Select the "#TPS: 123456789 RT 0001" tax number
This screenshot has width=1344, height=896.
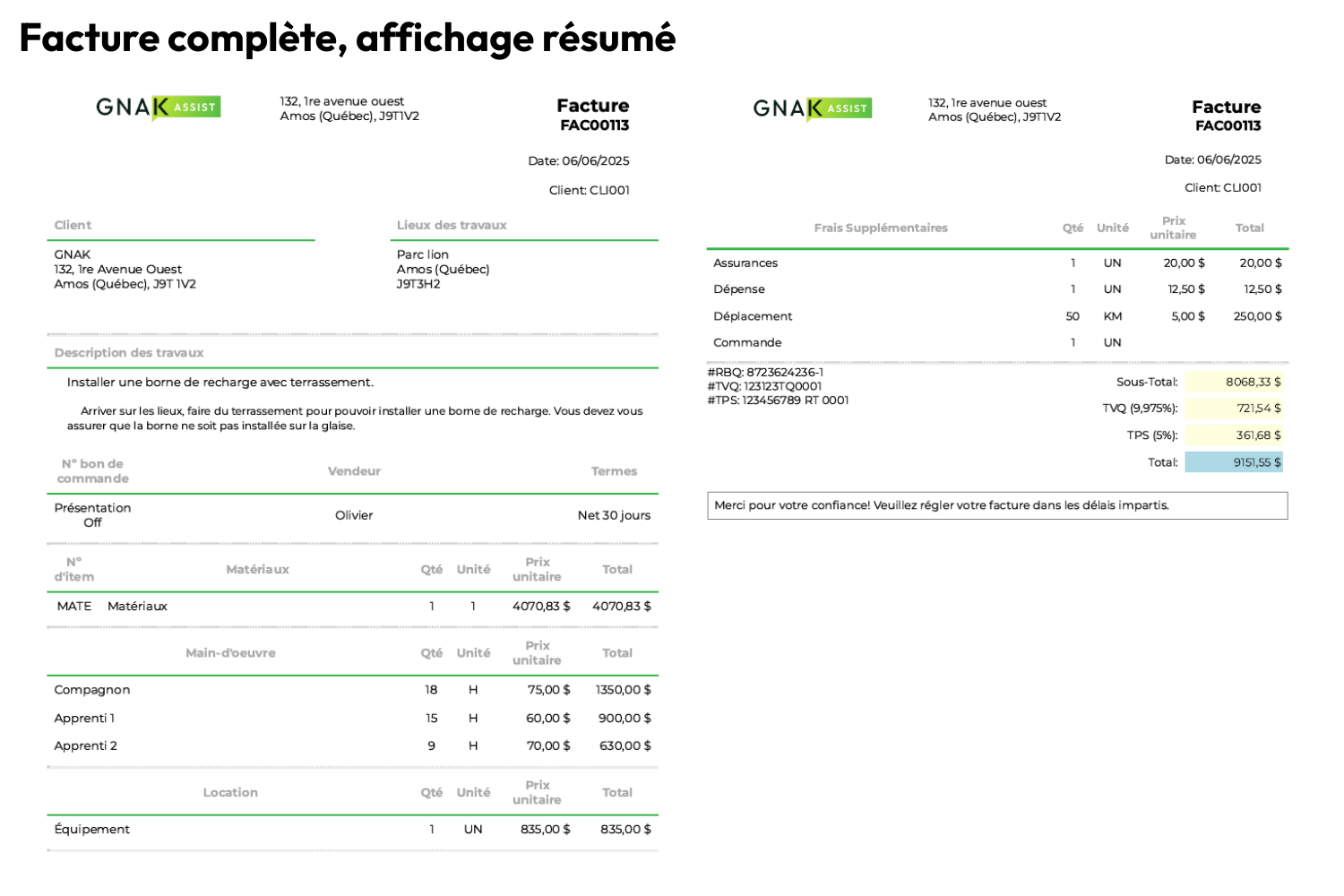pyautogui.click(x=778, y=401)
